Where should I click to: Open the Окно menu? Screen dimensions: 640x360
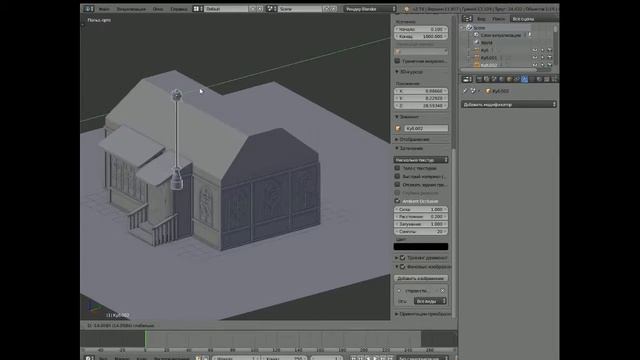pos(158,9)
